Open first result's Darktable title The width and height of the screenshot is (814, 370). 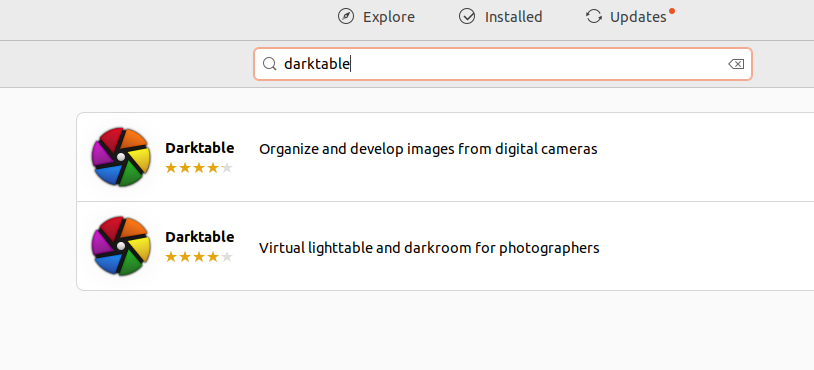[x=199, y=148]
